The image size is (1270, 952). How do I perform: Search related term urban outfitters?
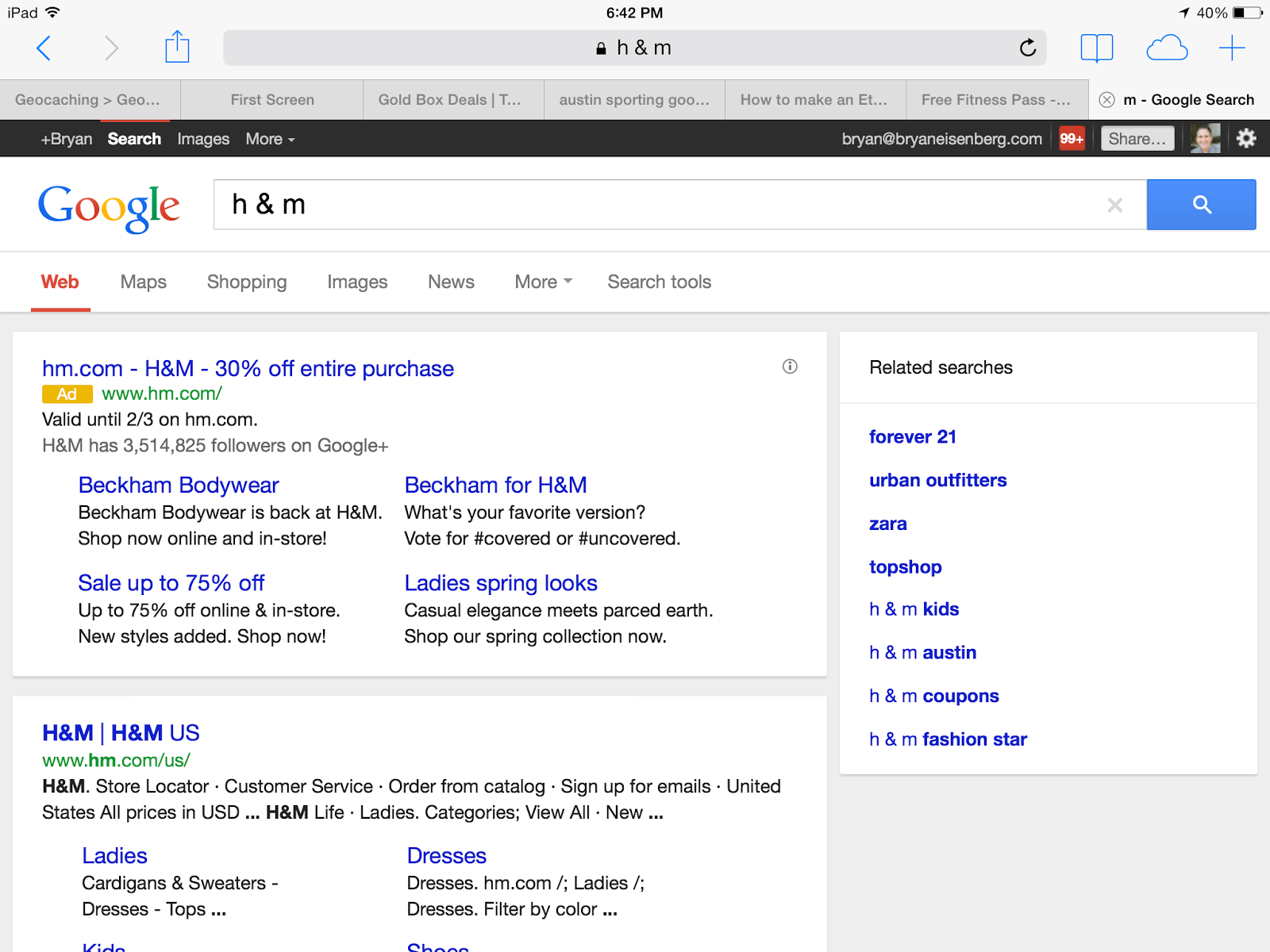pos(938,481)
